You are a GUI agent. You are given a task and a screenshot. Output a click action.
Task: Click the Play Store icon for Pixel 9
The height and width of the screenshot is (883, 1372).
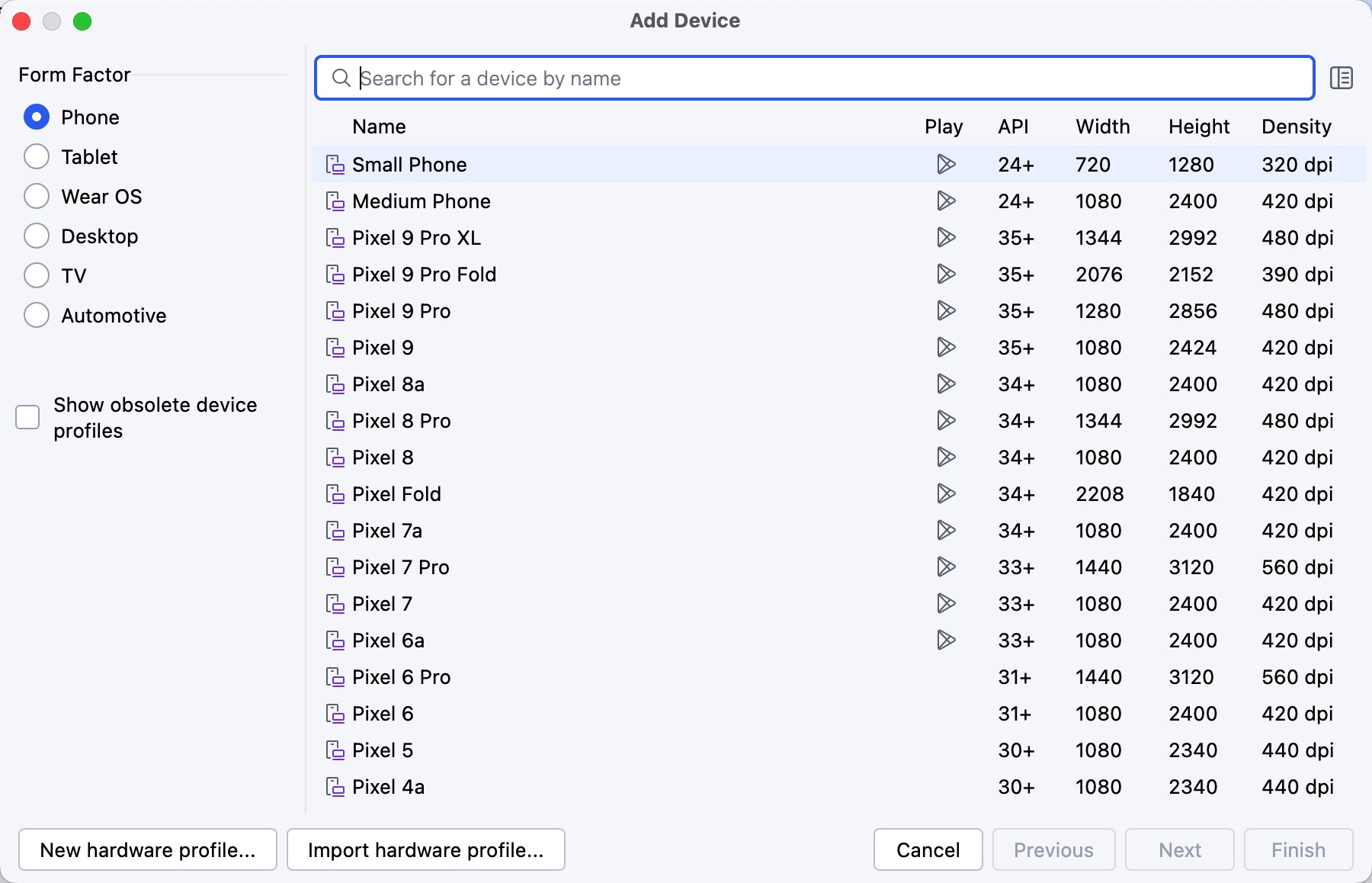946,347
